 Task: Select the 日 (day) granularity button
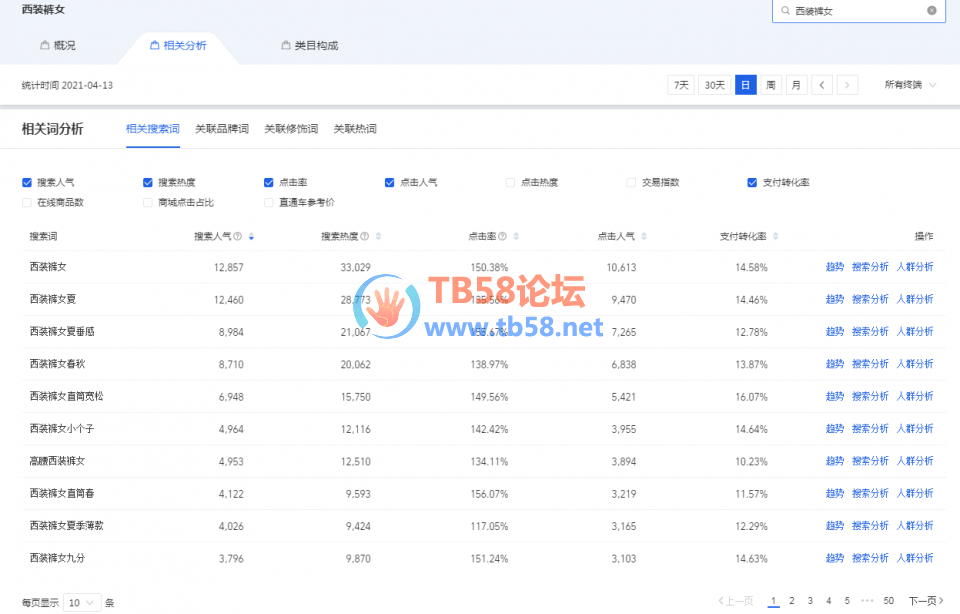pos(745,85)
